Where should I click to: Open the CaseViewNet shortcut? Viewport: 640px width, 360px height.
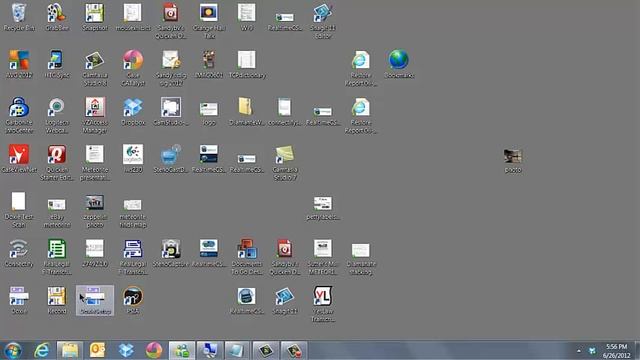pos(19,159)
